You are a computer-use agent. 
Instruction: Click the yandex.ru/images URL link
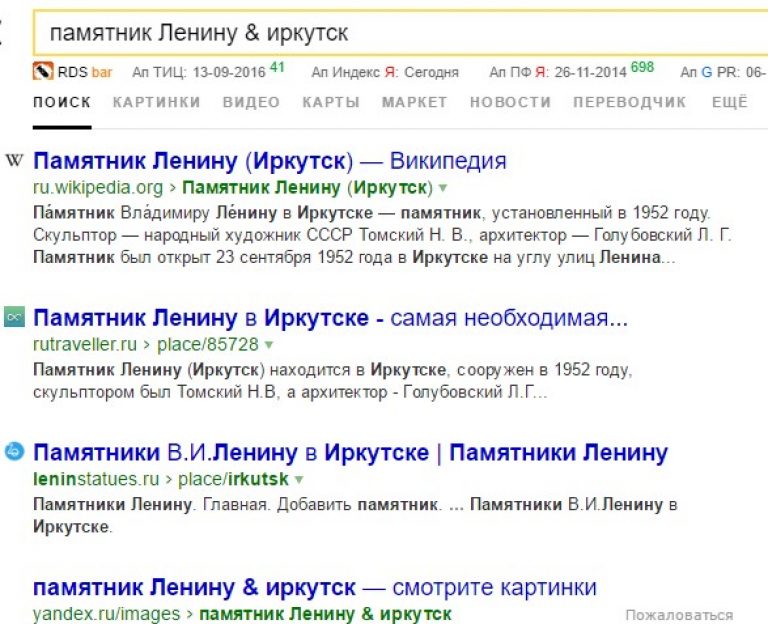[x=107, y=614]
